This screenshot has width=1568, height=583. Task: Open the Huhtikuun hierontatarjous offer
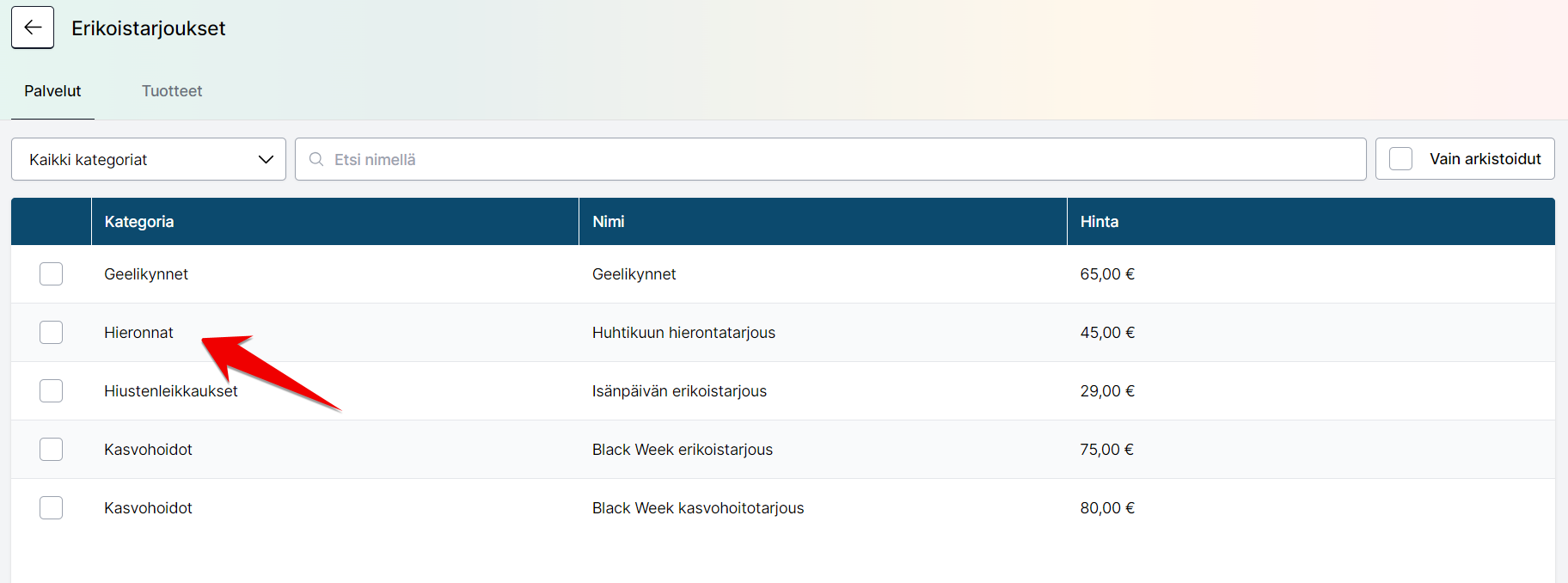click(683, 333)
